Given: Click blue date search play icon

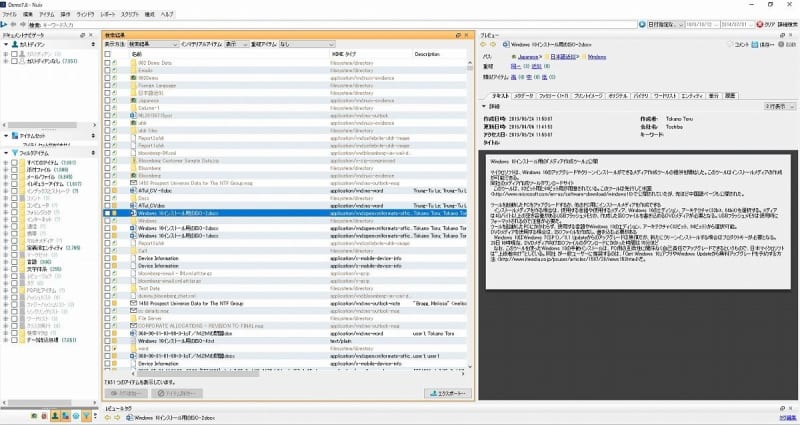Looking at the screenshot, I should click(x=642, y=24).
